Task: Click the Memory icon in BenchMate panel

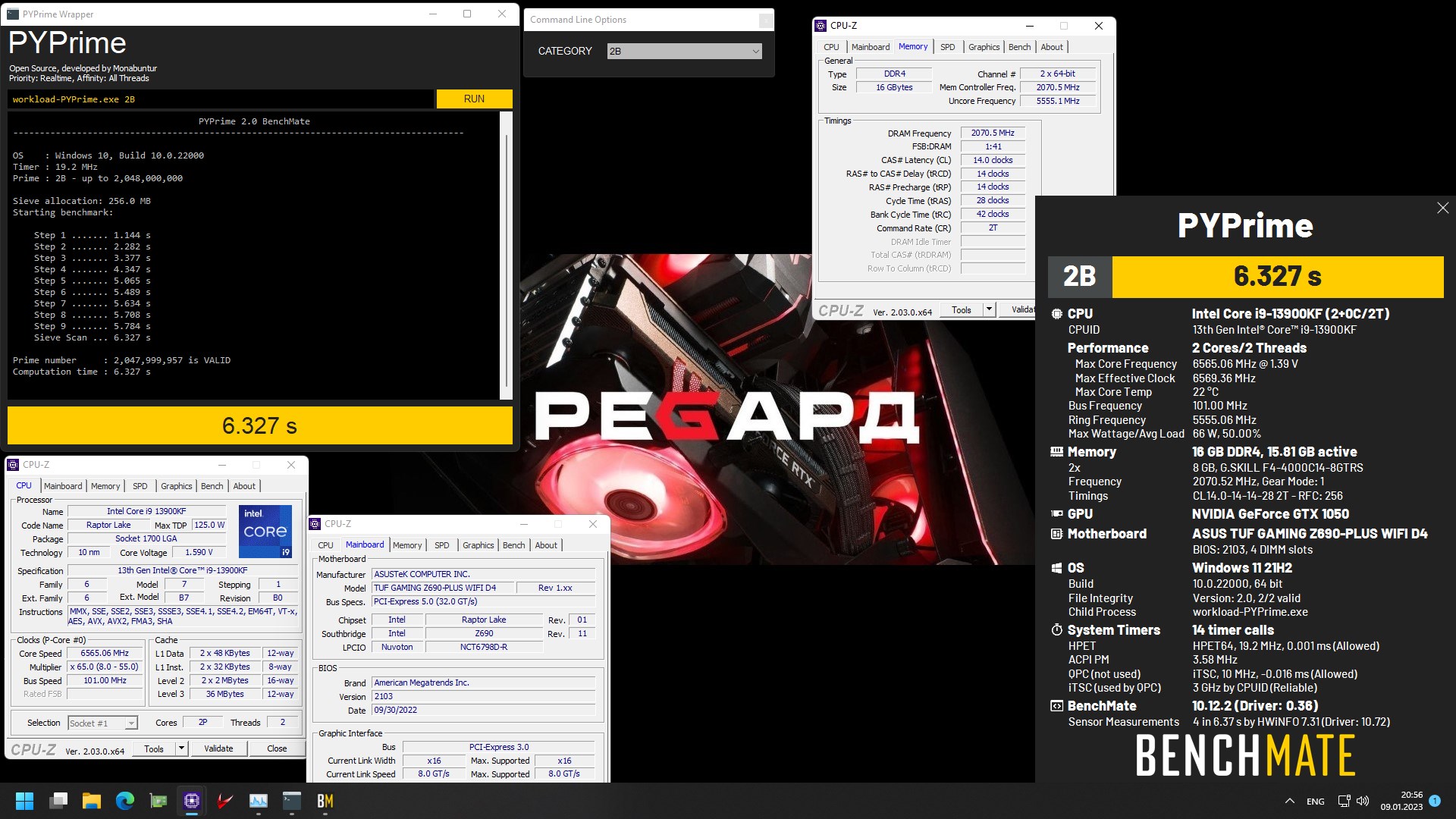Action: pos(1057,452)
